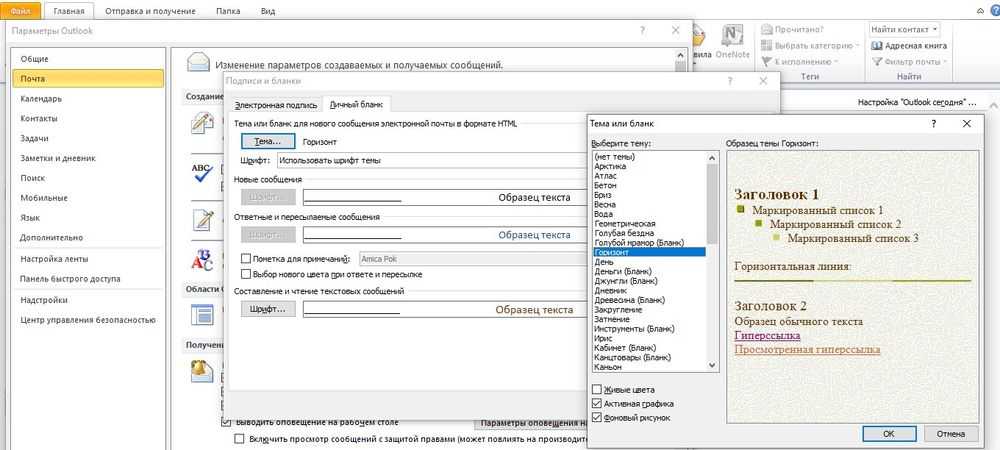This screenshot has height=450, width=1000.
Task: Open the Файл ribbon tab
Action: (x=21, y=11)
